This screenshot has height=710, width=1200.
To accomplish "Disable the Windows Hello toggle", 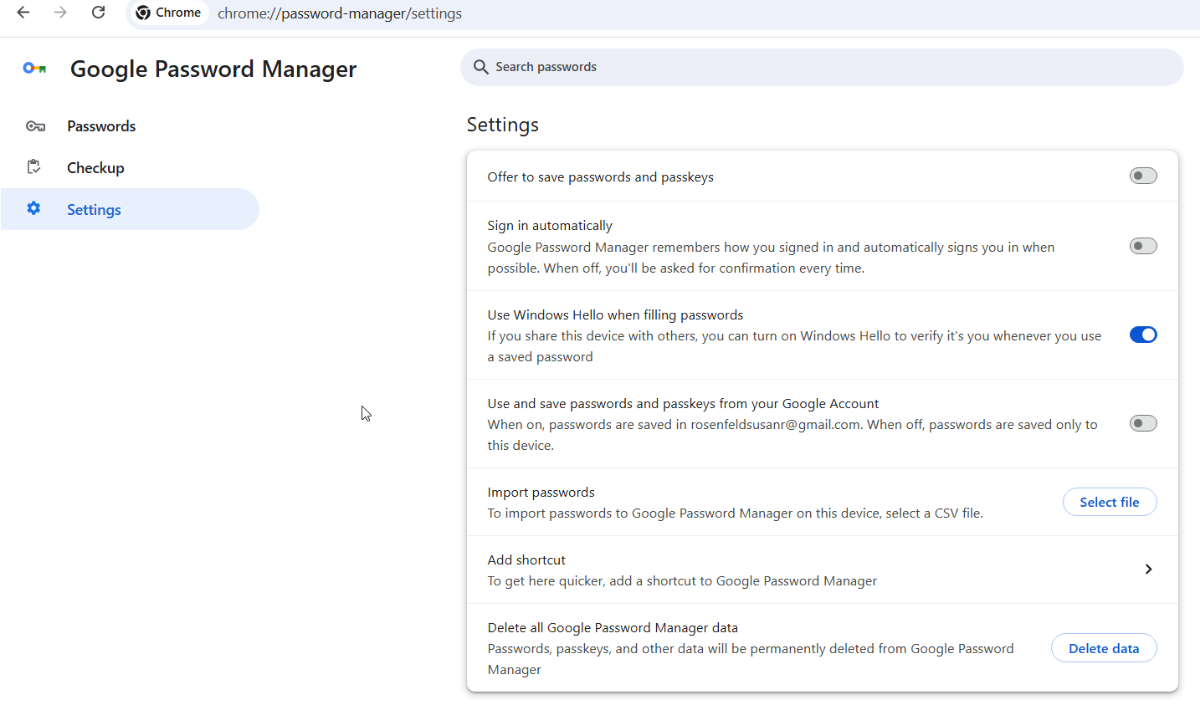I will pos(1143,335).
